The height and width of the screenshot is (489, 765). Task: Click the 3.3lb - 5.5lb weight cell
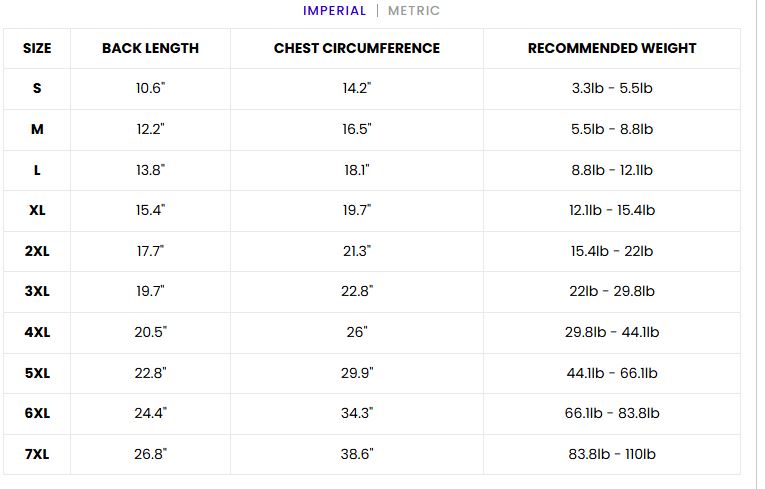pyautogui.click(x=612, y=88)
